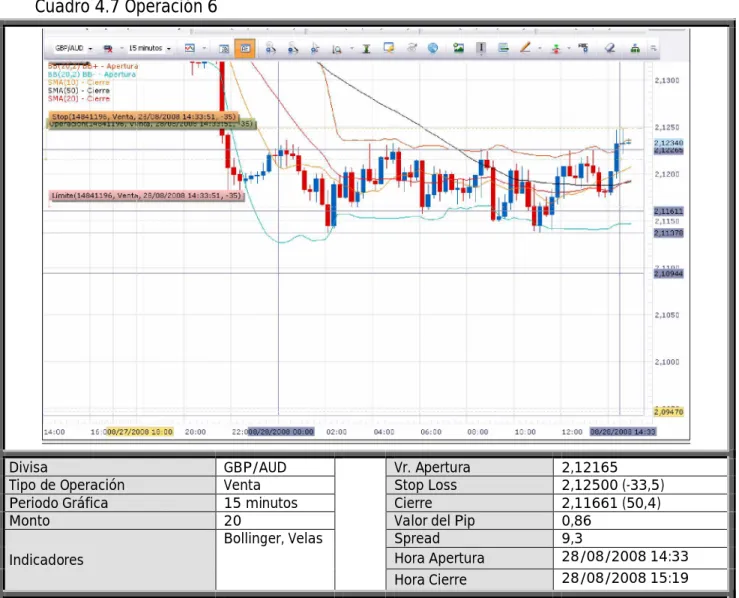Click the 2,12340 current price marker
Screen dimensions: 739x598
click(668, 143)
